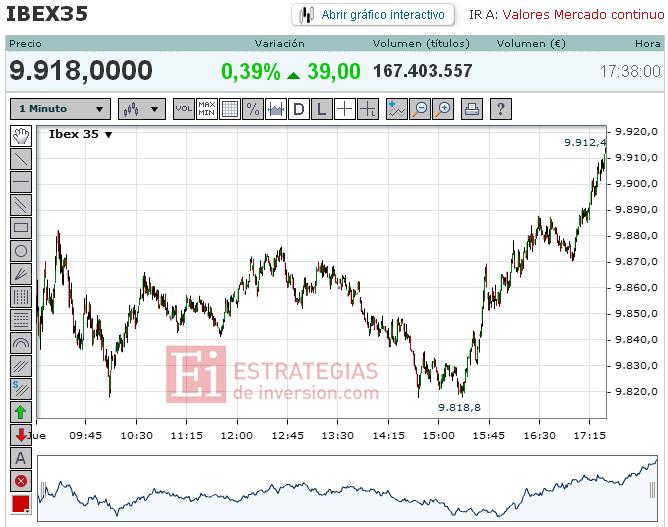Select the vertical lines grid tool
668x527 pixels.
coord(20,297)
